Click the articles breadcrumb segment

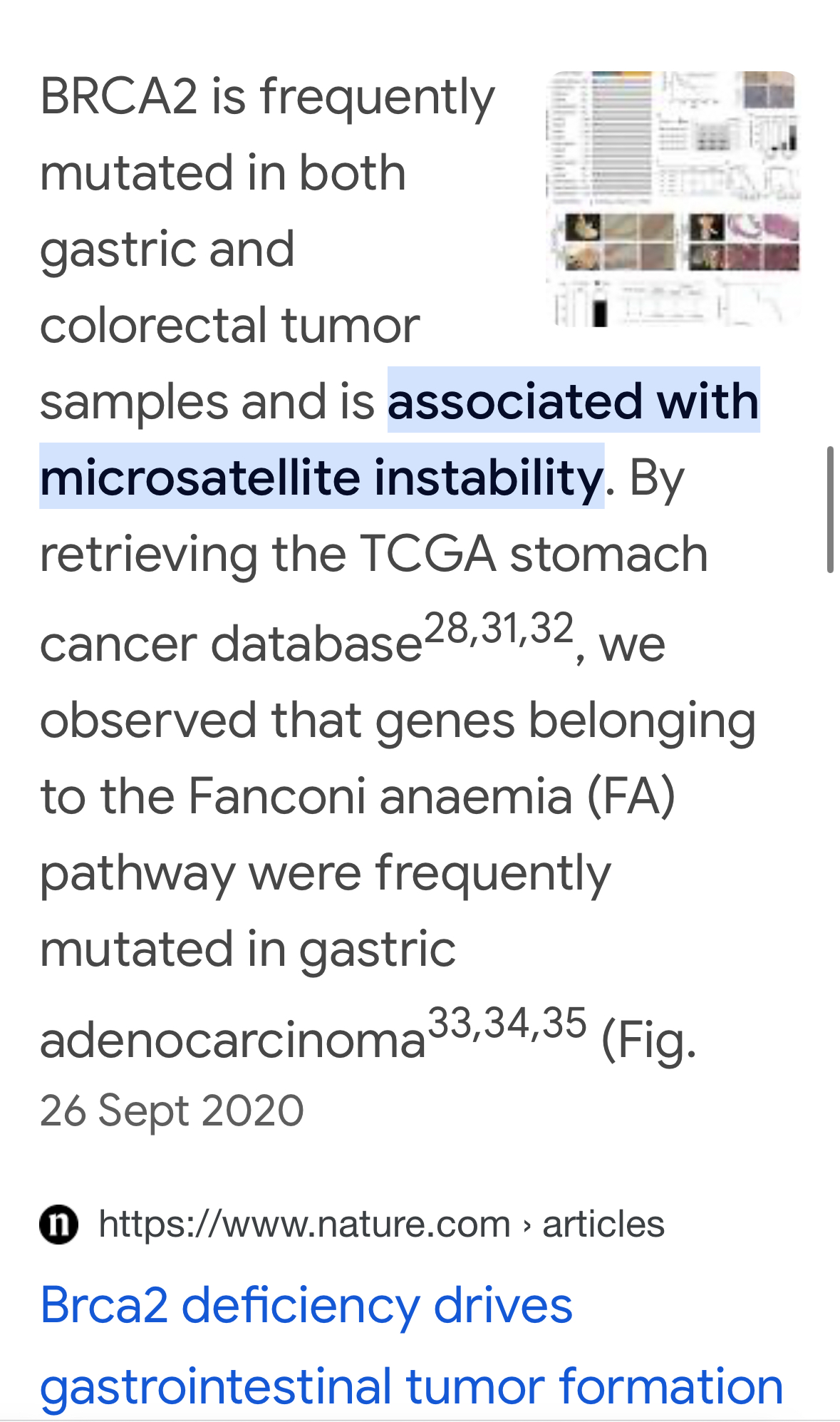coord(603,1224)
